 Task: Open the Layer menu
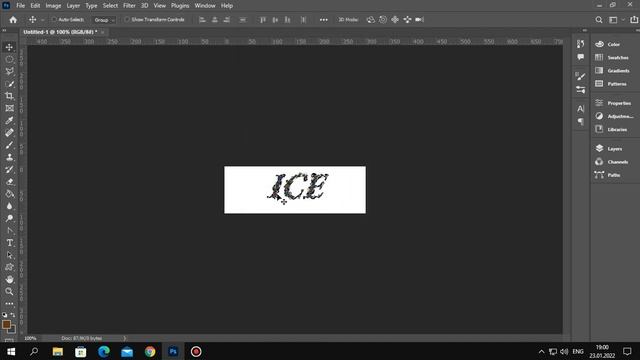tap(73, 6)
